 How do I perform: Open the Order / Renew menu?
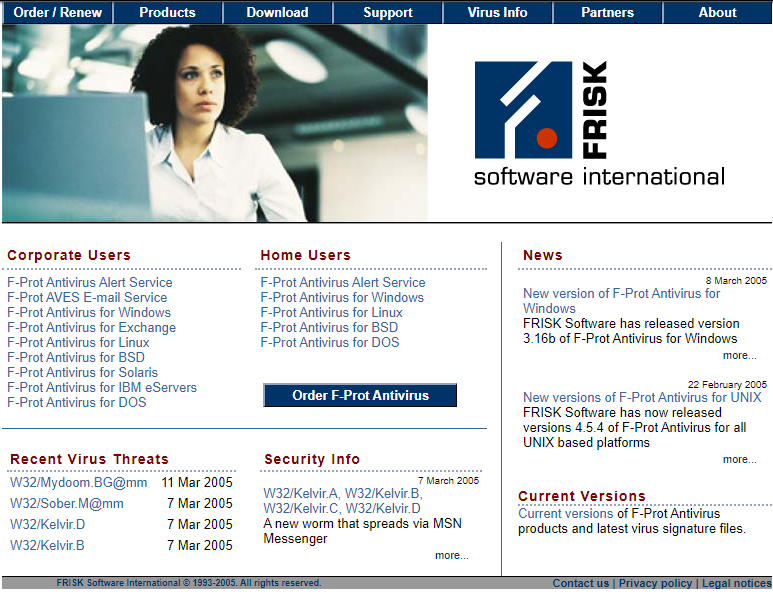57,13
